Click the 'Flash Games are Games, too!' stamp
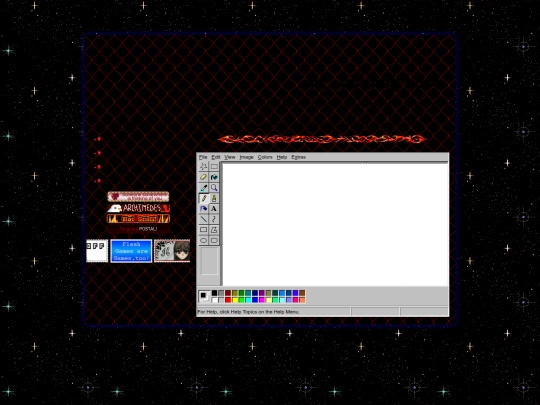This screenshot has height=405, width=540. tap(131, 251)
